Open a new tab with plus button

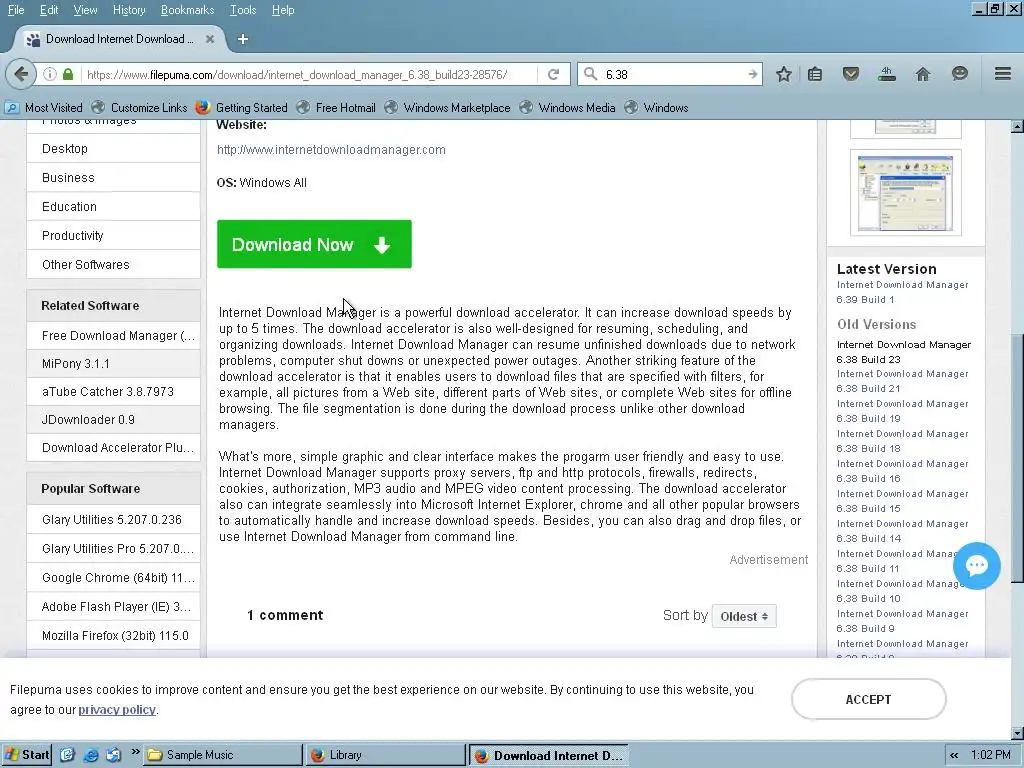[x=243, y=39]
